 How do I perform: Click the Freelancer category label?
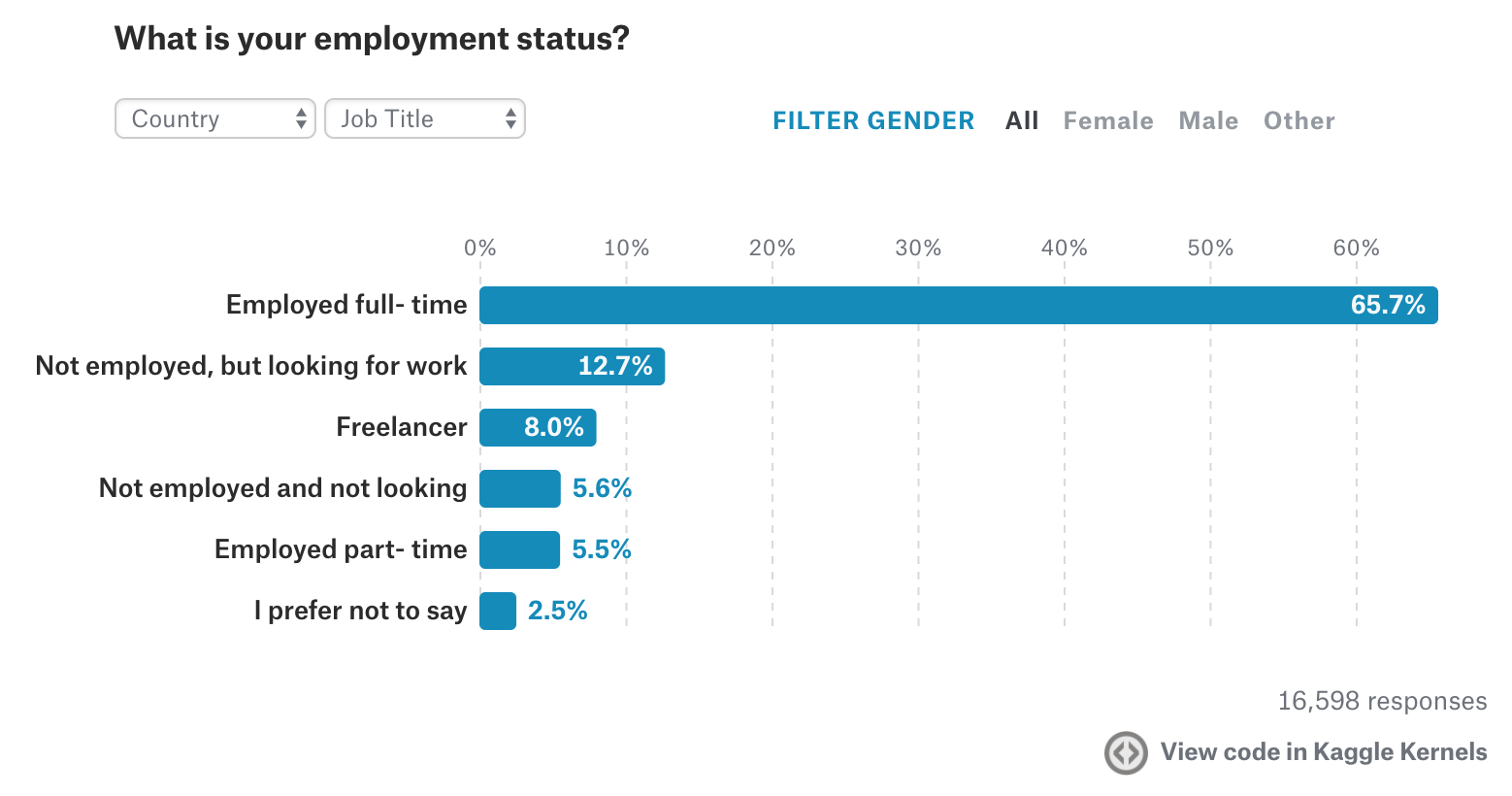coord(402,427)
